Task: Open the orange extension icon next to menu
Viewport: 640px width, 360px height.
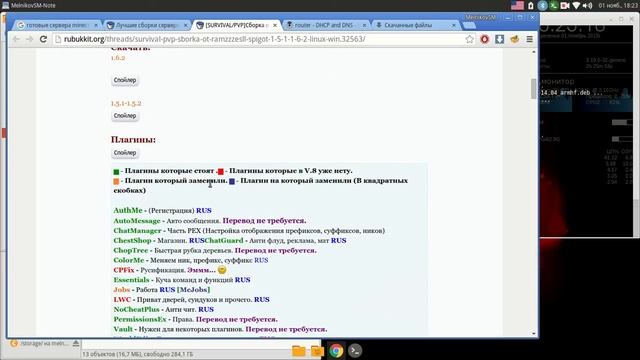Action: coord(514,39)
